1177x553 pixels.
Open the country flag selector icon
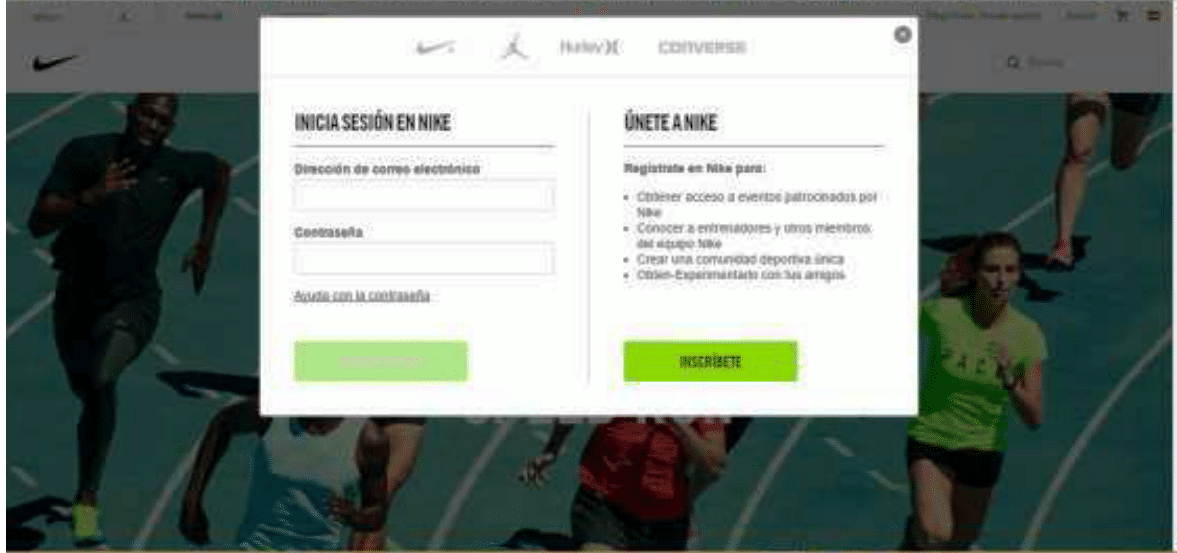click(1152, 15)
